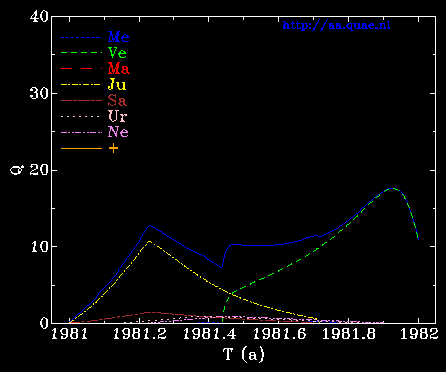This screenshot has width=446, height=372.
Task: Click the http://aa.quae.nl link text
Action: [336, 26]
